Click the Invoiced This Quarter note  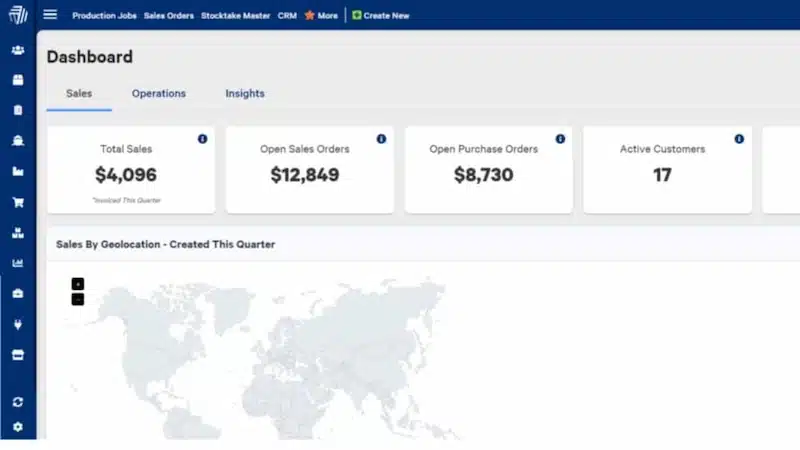[127, 201]
